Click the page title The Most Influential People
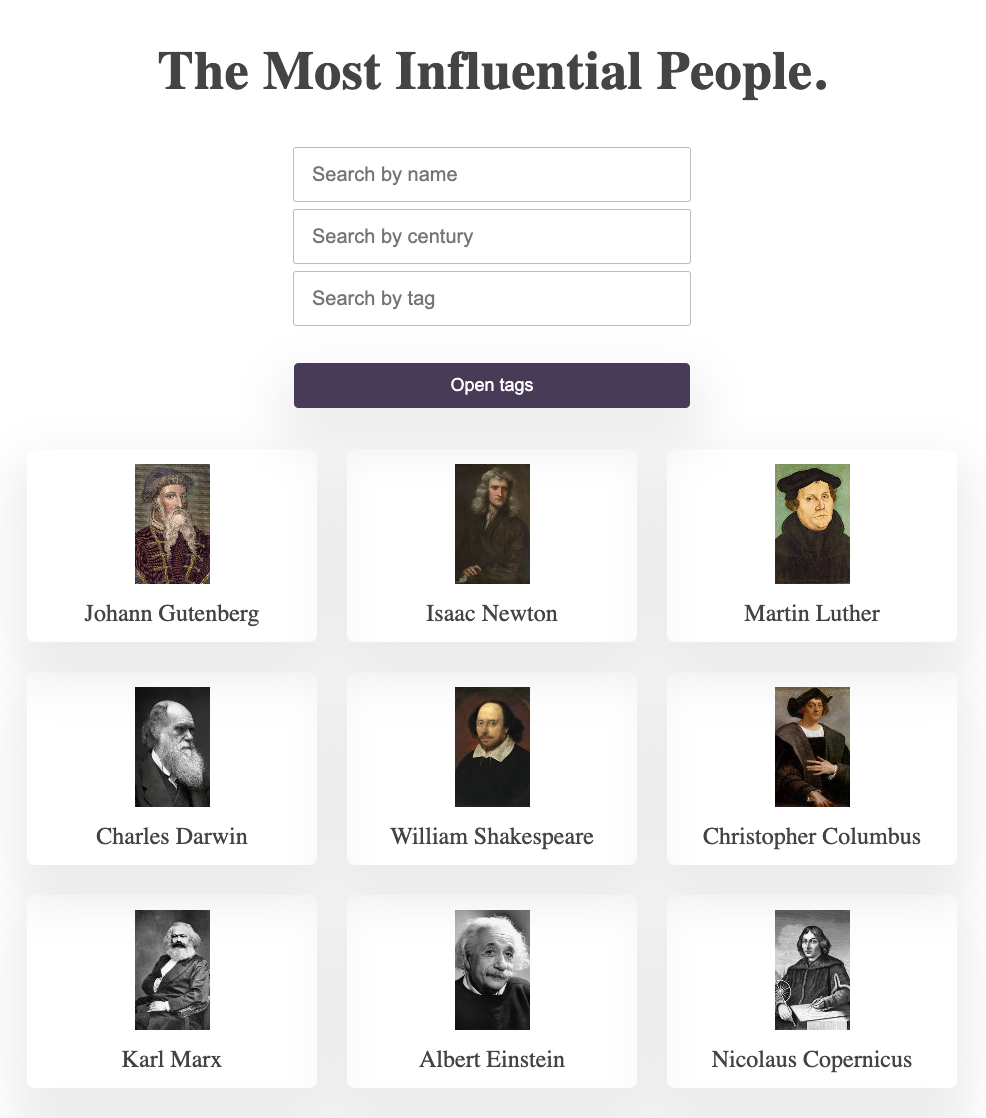The image size is (986, 1118). 492,71
